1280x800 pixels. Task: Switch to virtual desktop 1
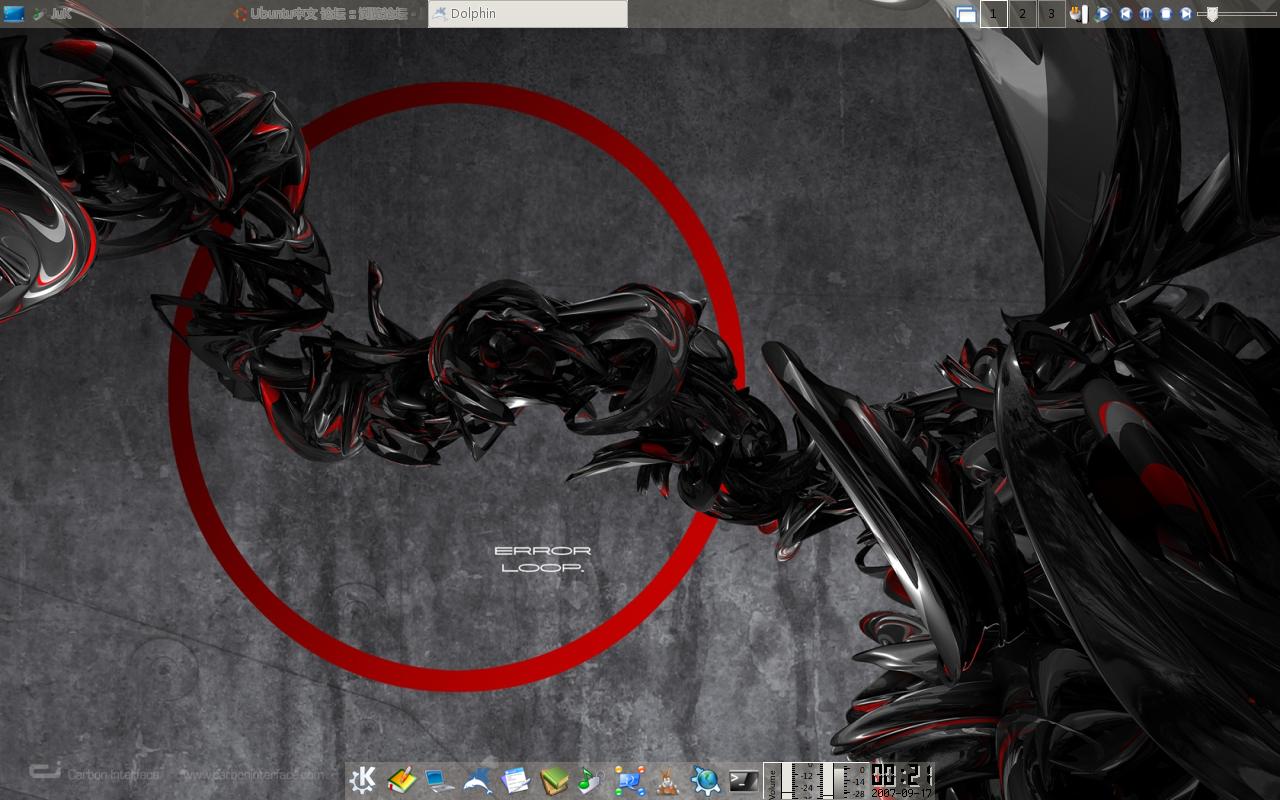click(993, 14)
